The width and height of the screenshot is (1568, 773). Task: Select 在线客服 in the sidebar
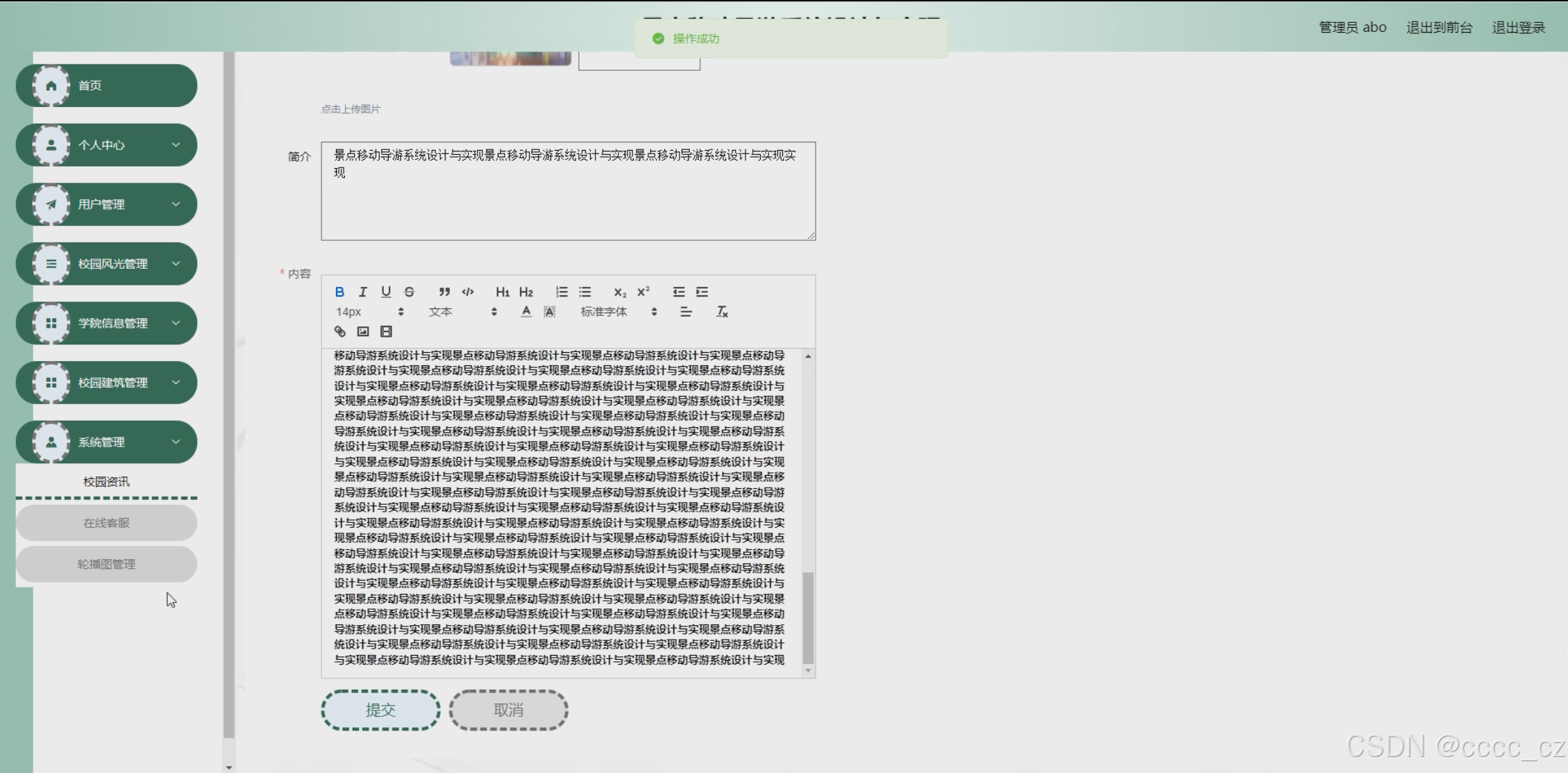106,523
